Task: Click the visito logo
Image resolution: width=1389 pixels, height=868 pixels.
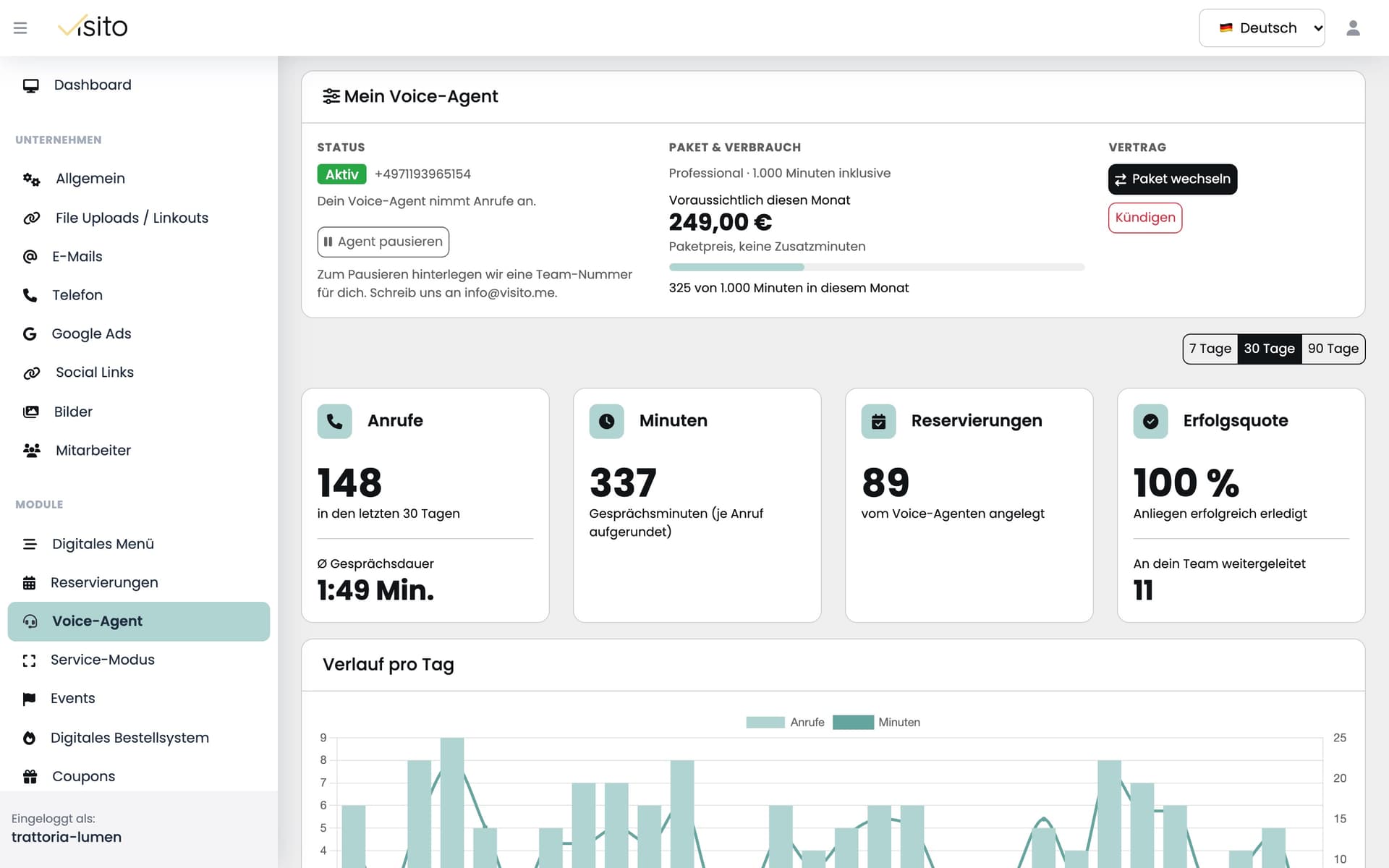Action: (x=93, y=27)
